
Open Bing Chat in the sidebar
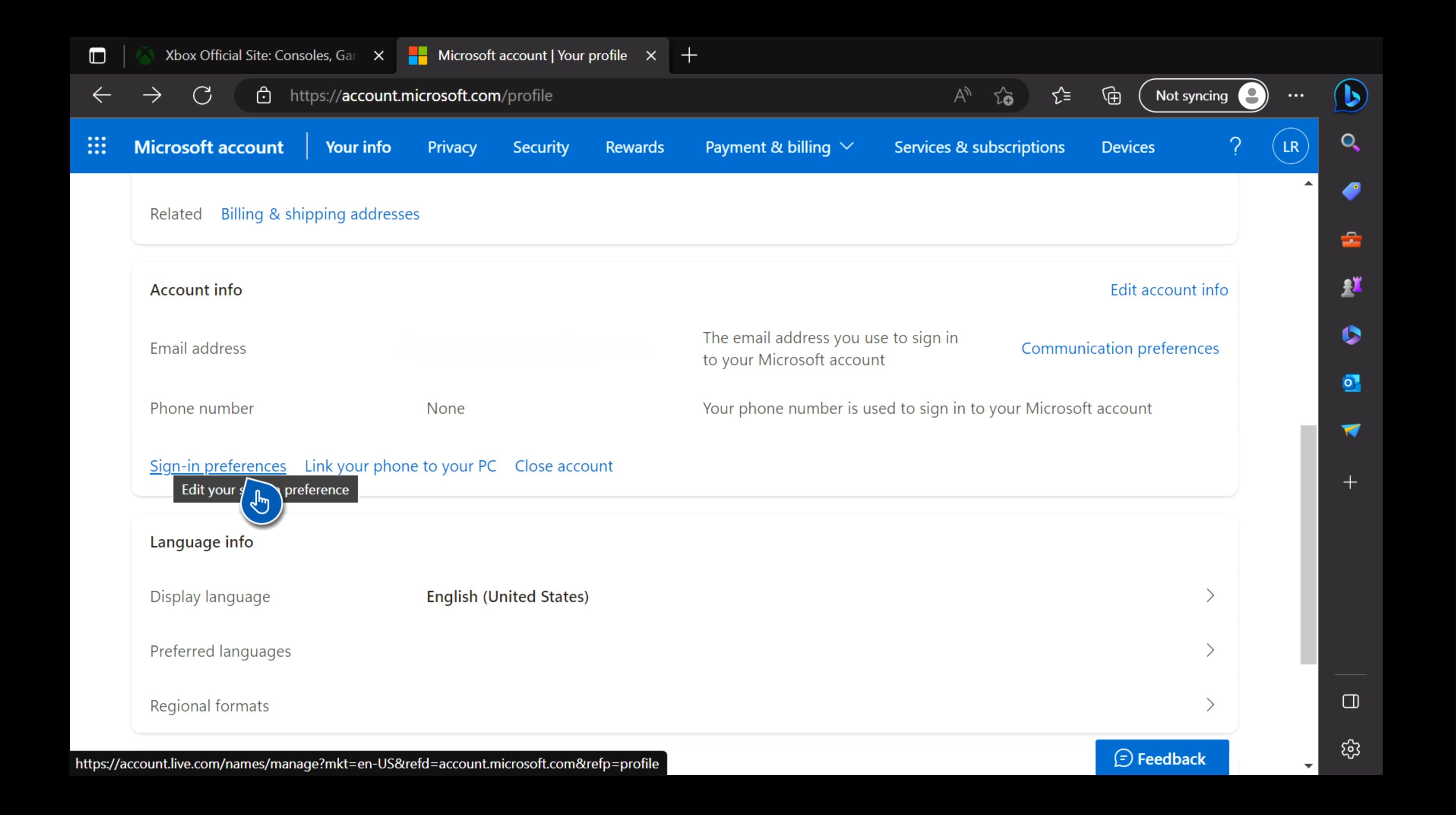coord(1351,96)
